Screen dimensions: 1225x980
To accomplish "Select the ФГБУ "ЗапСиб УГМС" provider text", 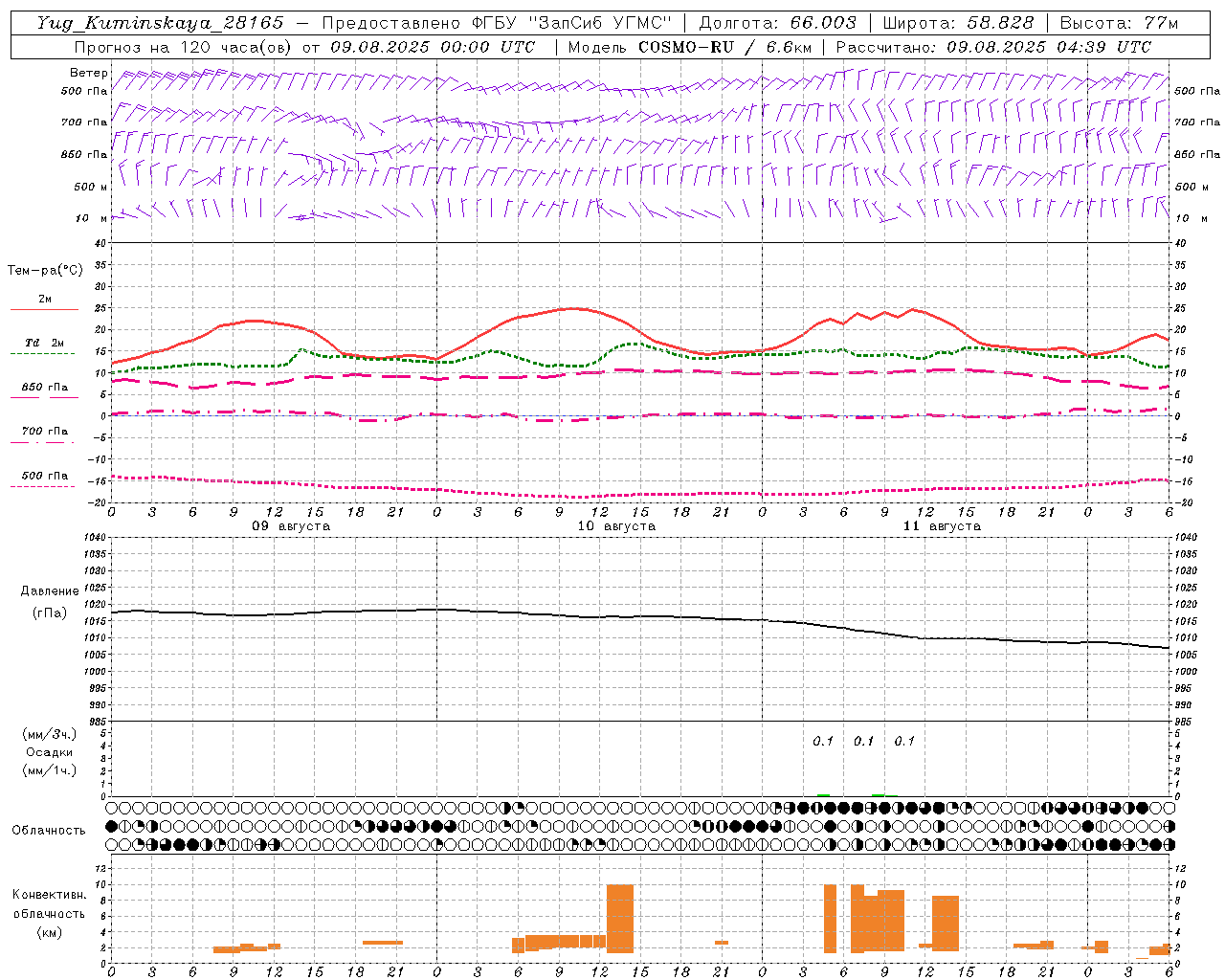I will [572, 23].
